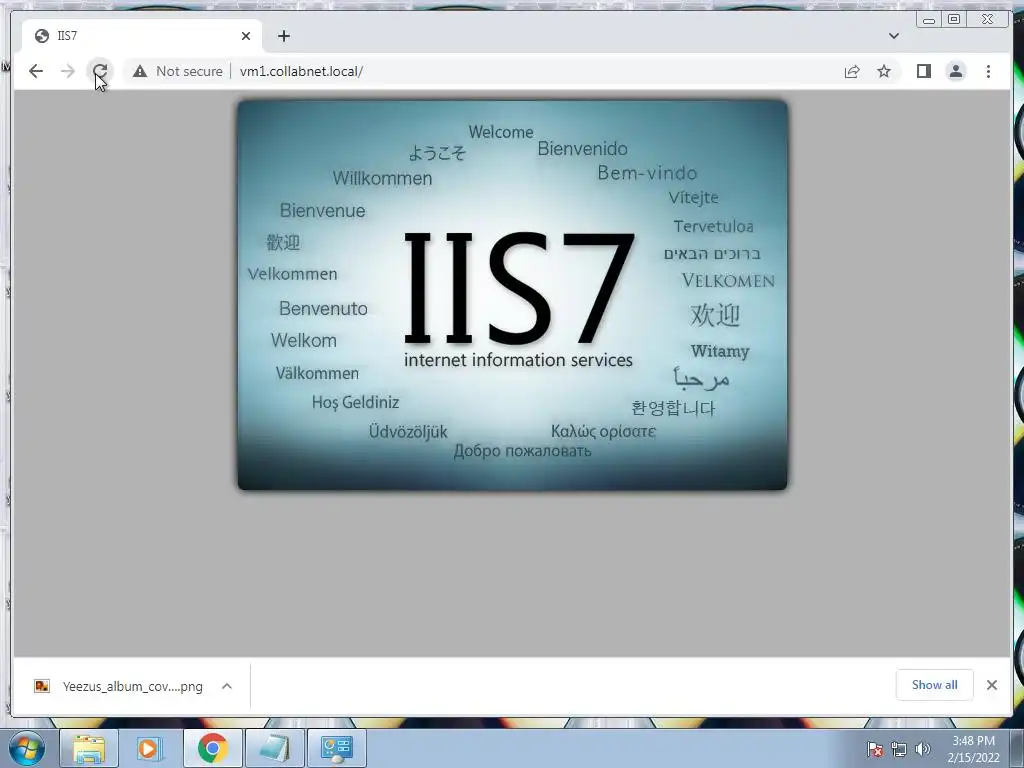1024x768 pixels.
Task: Show all downloads
Action: click(935, 684)
